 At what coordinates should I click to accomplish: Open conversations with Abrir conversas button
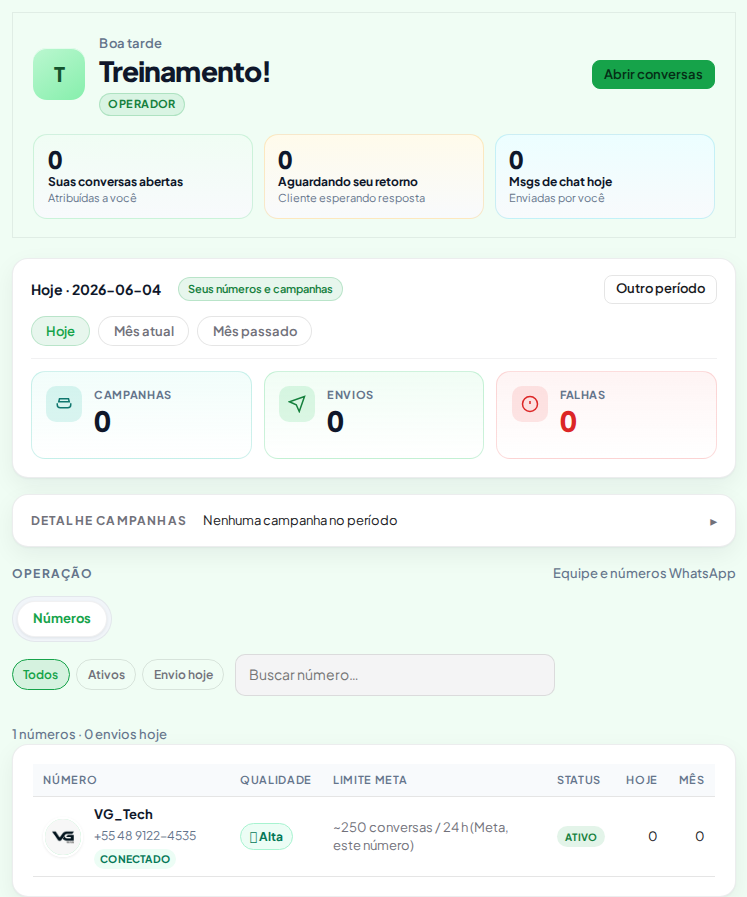point(653,74)
